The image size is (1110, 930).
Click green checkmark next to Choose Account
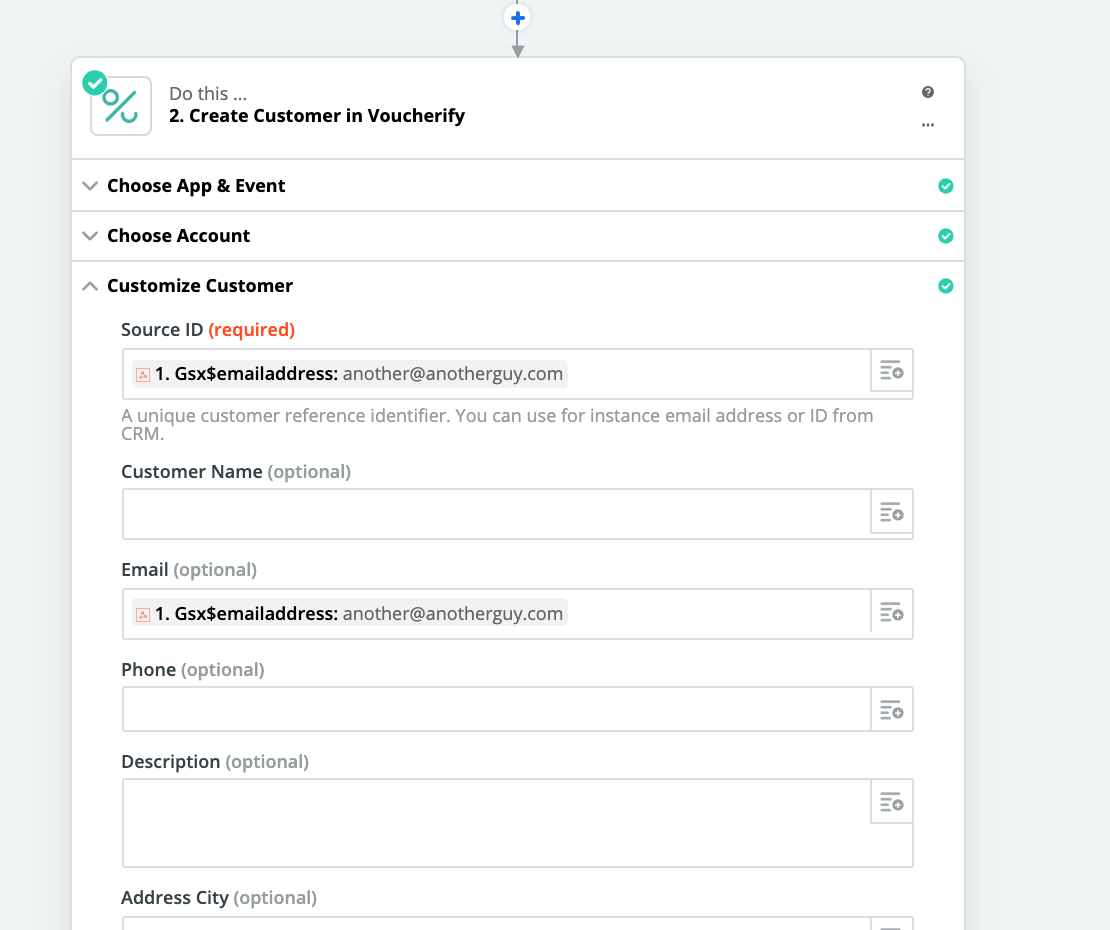pos(945,236)
